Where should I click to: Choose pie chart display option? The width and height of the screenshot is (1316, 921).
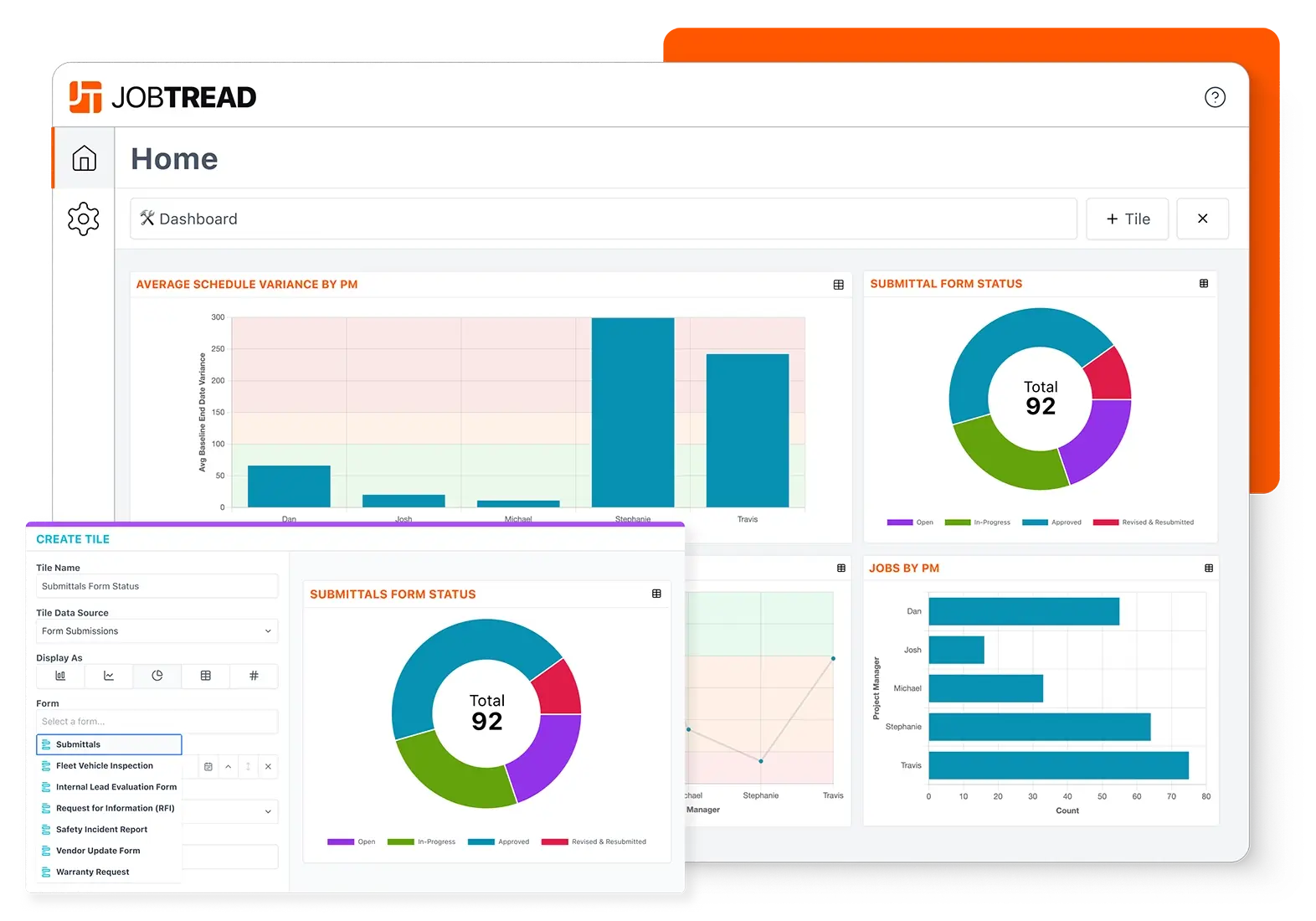click(157, 676)
